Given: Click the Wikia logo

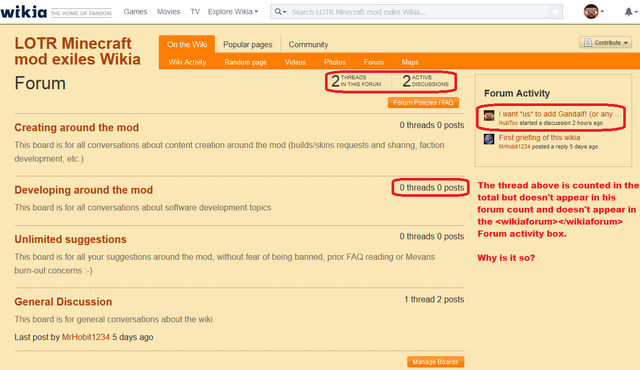Looking at the screenshot, I should (x=24, y=12).
